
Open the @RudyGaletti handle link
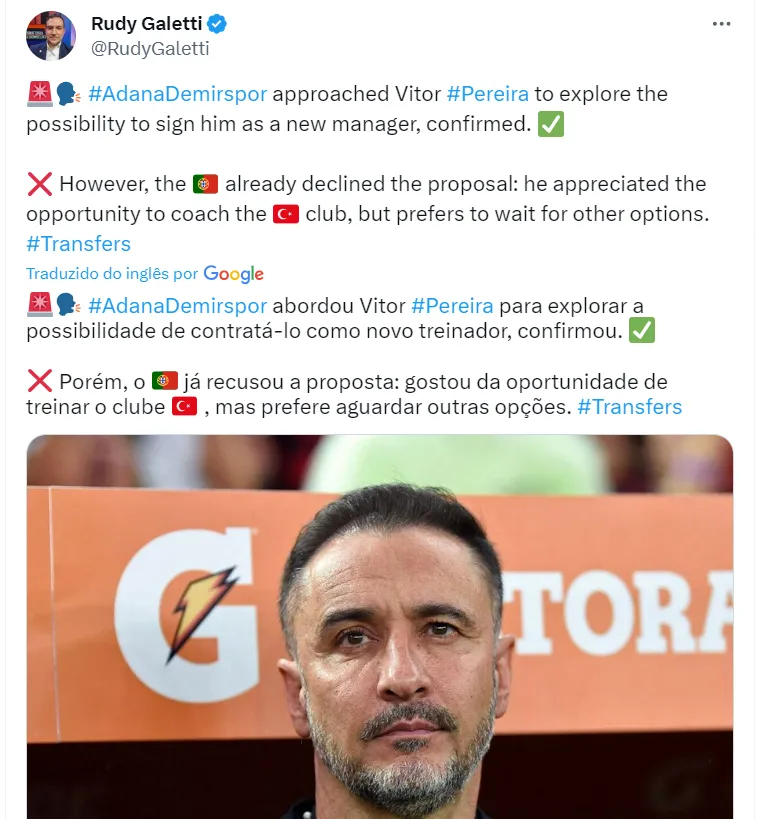[x=150, y=49]
